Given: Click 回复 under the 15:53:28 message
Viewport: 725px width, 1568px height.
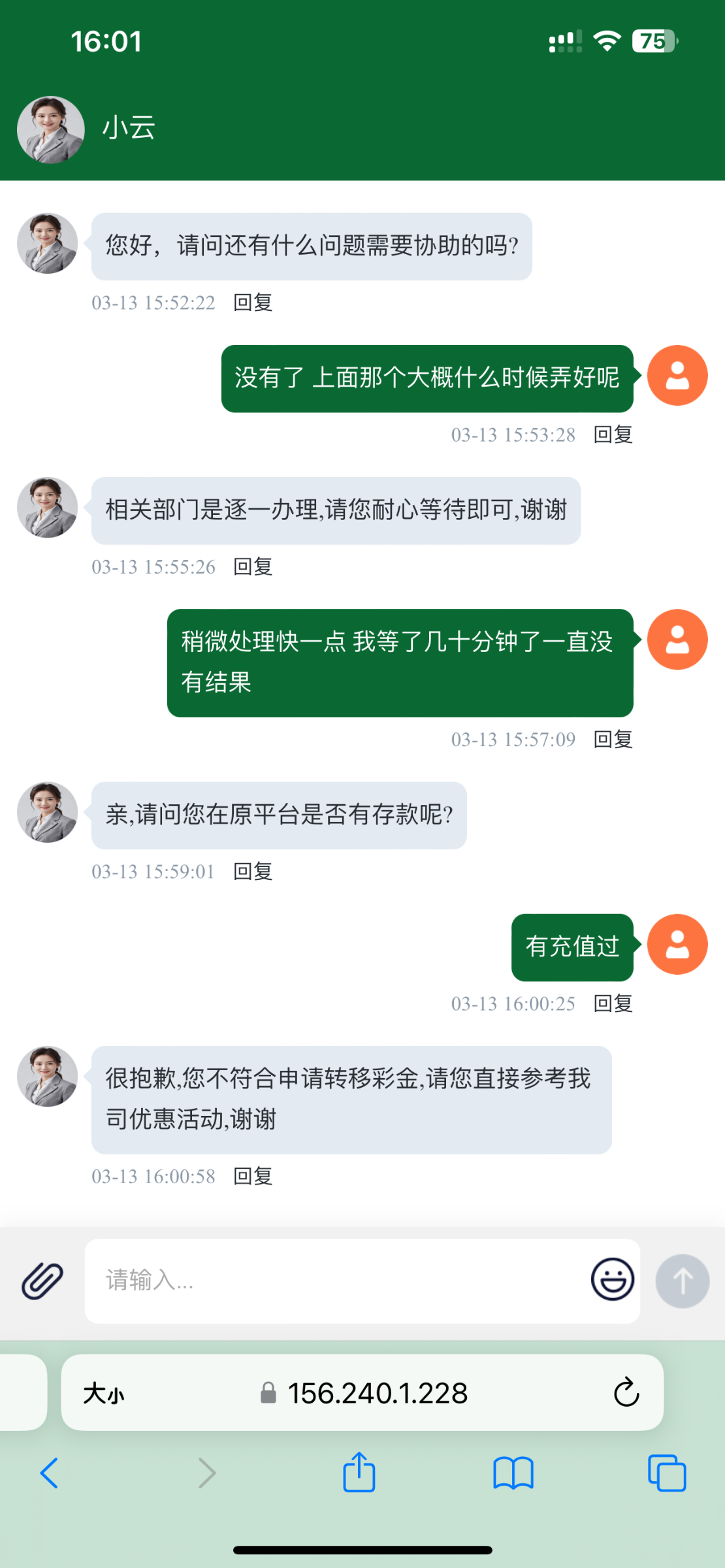Looking at the screenshot, I should pos(613,434).
